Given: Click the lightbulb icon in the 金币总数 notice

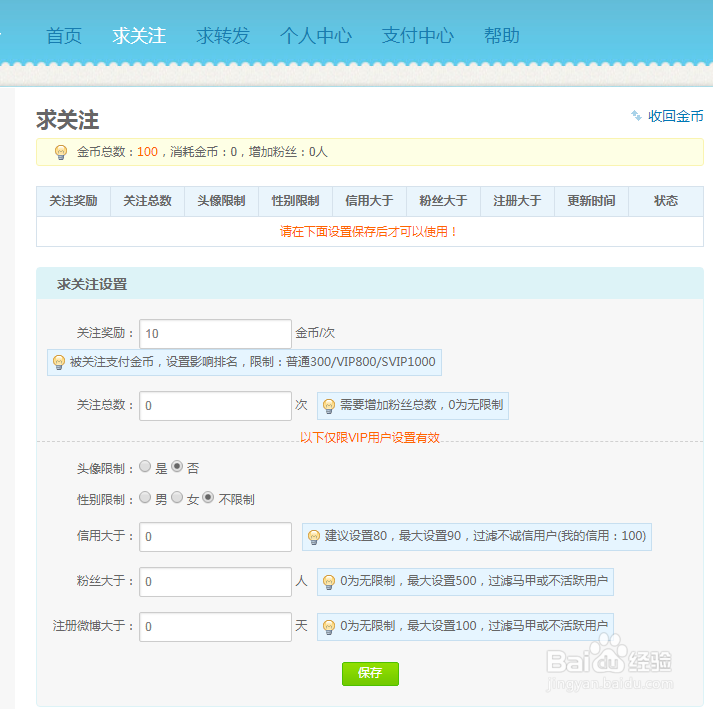Looking at the screenshot, I should pyautogui.click(x=60, y=152).
